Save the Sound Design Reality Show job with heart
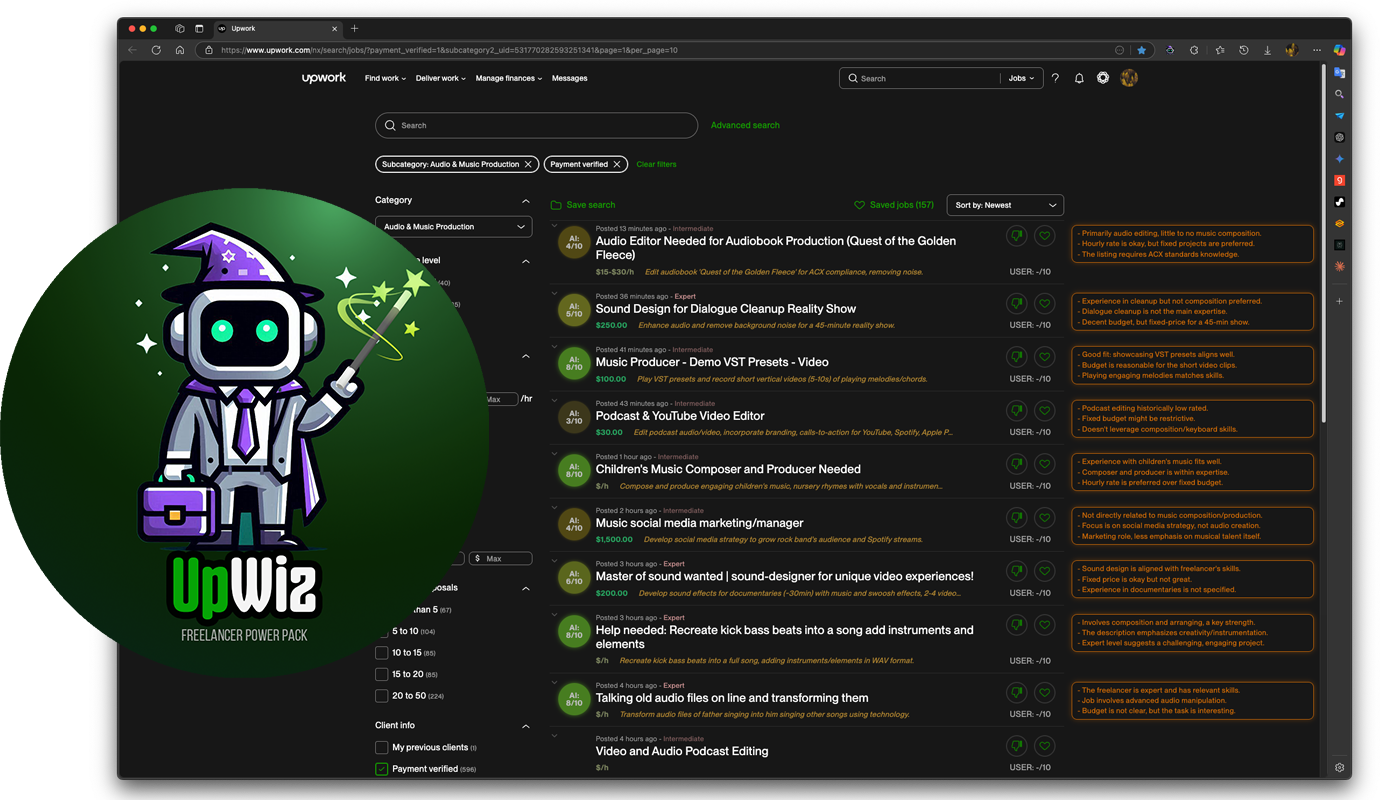1380x800 pixels. [1044, 303]
